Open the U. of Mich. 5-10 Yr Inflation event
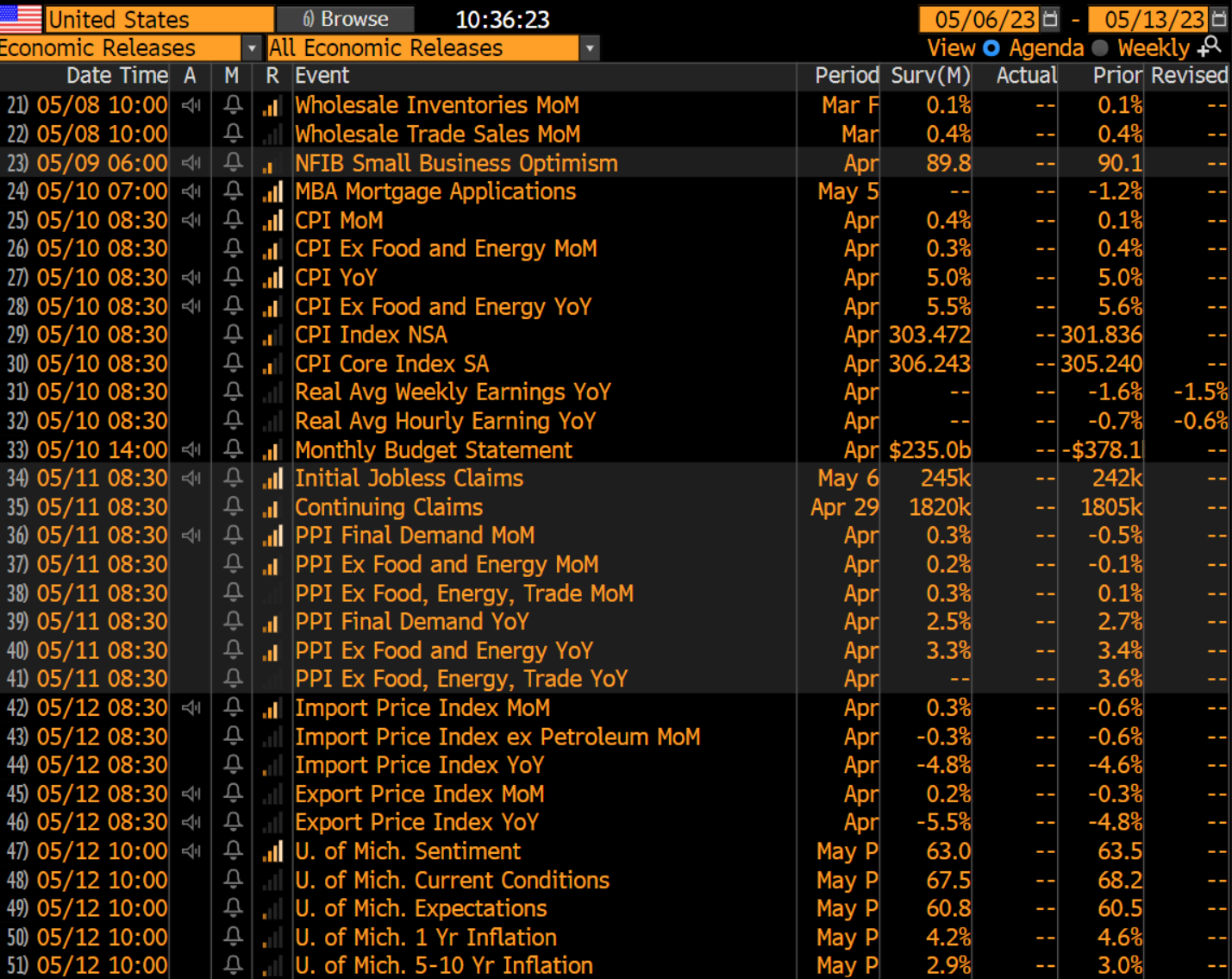The image size is (1232, 979). coord(444,966)
